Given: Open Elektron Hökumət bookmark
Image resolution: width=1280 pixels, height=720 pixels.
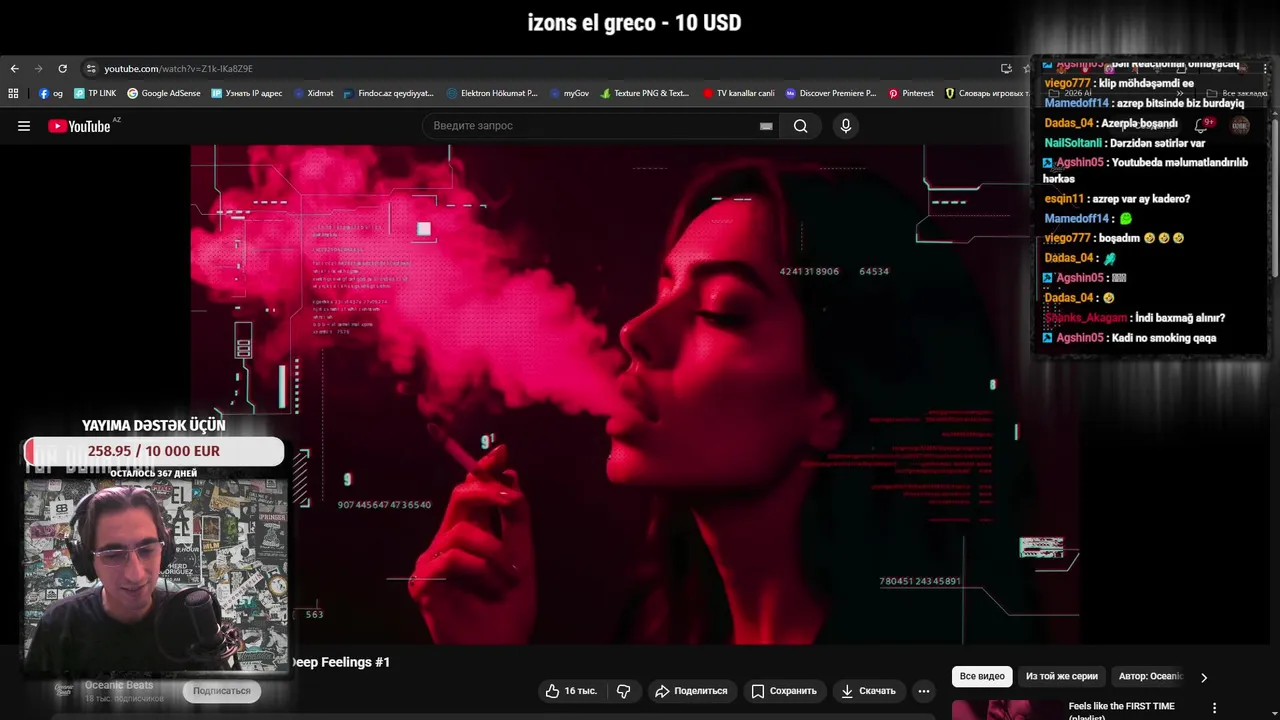Looking at the screenshot, I should pos(492,93).
